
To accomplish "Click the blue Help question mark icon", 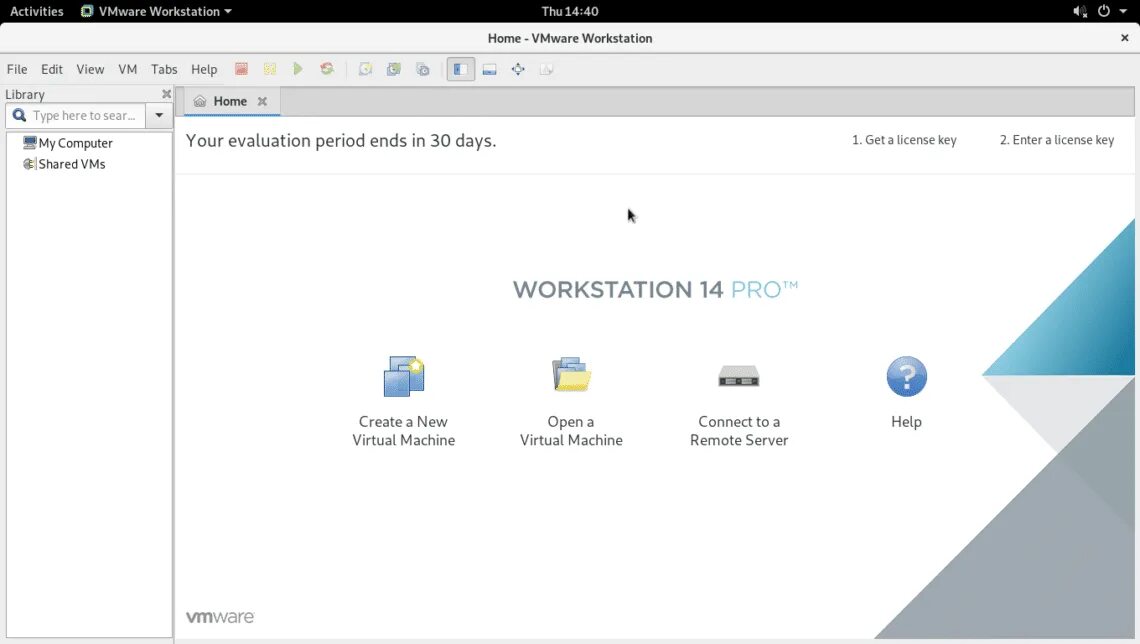I will (907, 376).
